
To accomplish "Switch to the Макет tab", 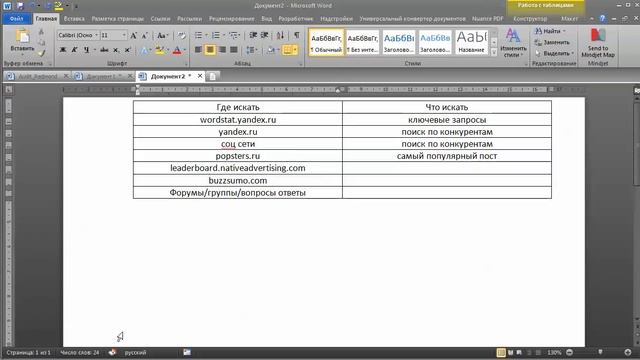I will coord(569,19).
